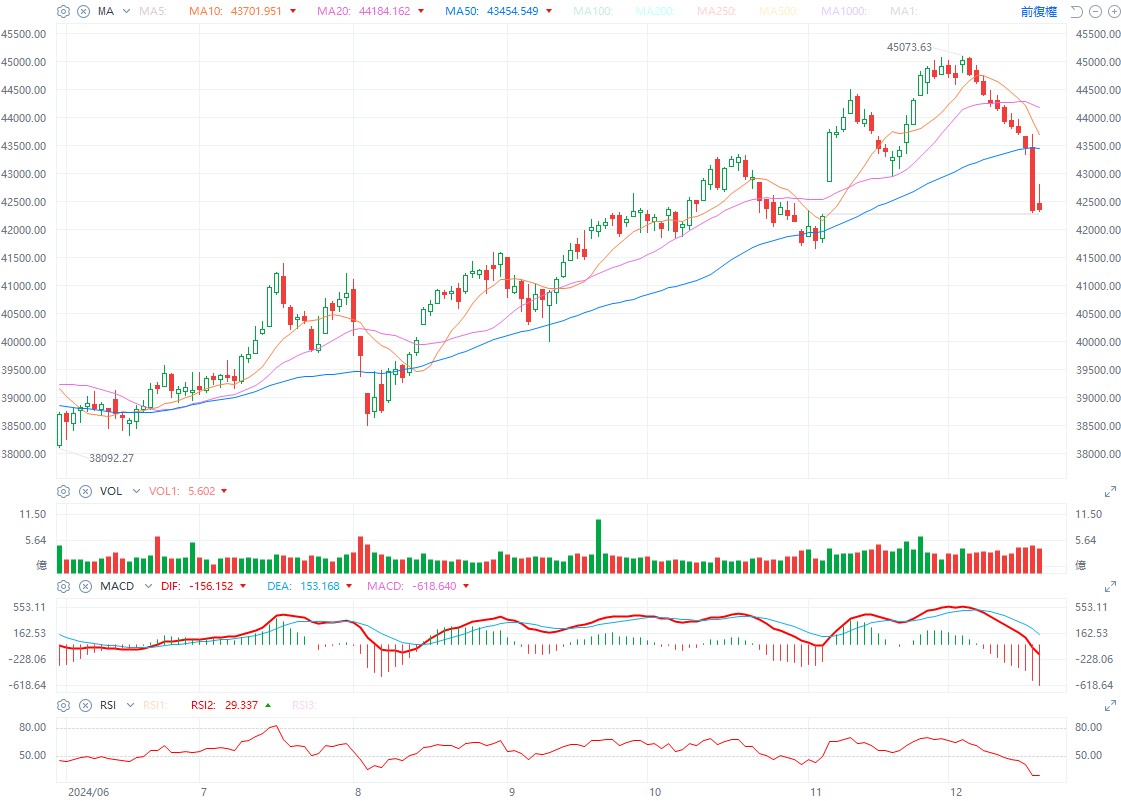Toggle the MA10 line label
This screenshot has width=1121, height=801.
pyautogui.click(x=207, y=11)
